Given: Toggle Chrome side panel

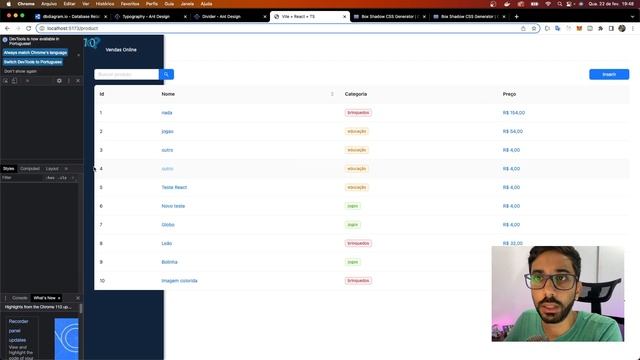Looking at the screenshot, I should click(x=611, y=28).
